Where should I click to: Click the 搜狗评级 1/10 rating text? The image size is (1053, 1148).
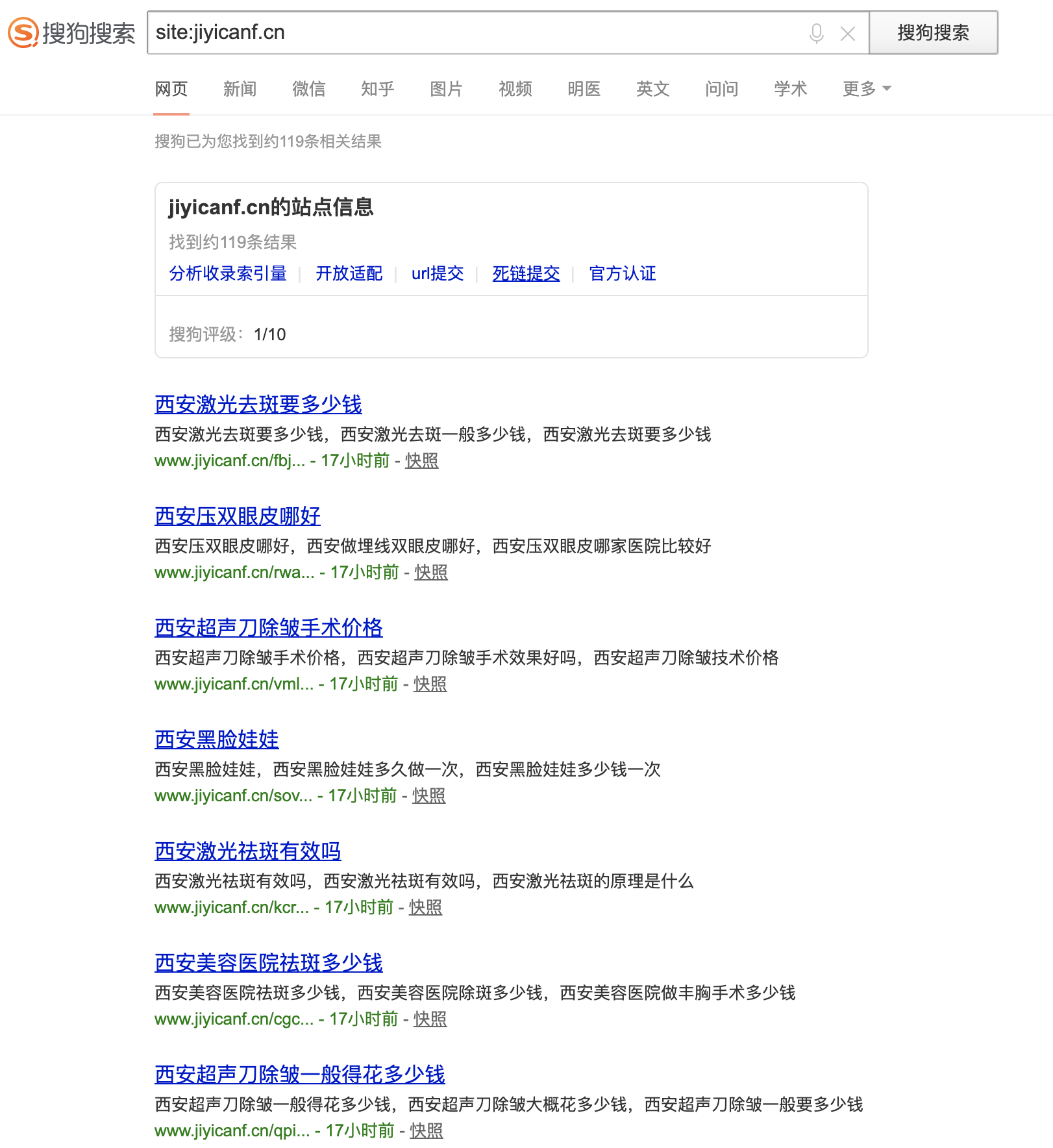[227, 334]
